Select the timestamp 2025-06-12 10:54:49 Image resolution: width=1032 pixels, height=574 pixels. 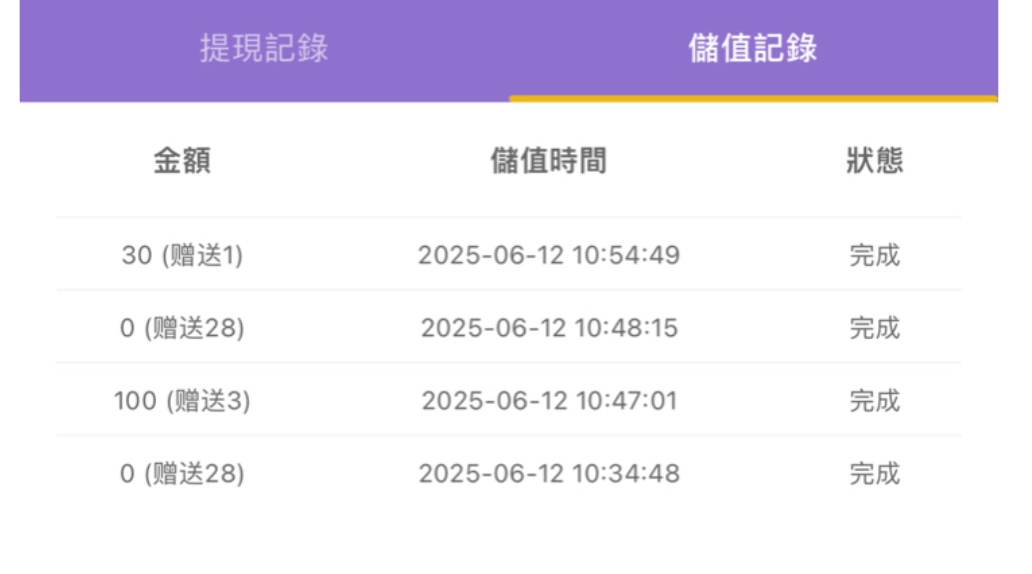click(x=548, y=255)
